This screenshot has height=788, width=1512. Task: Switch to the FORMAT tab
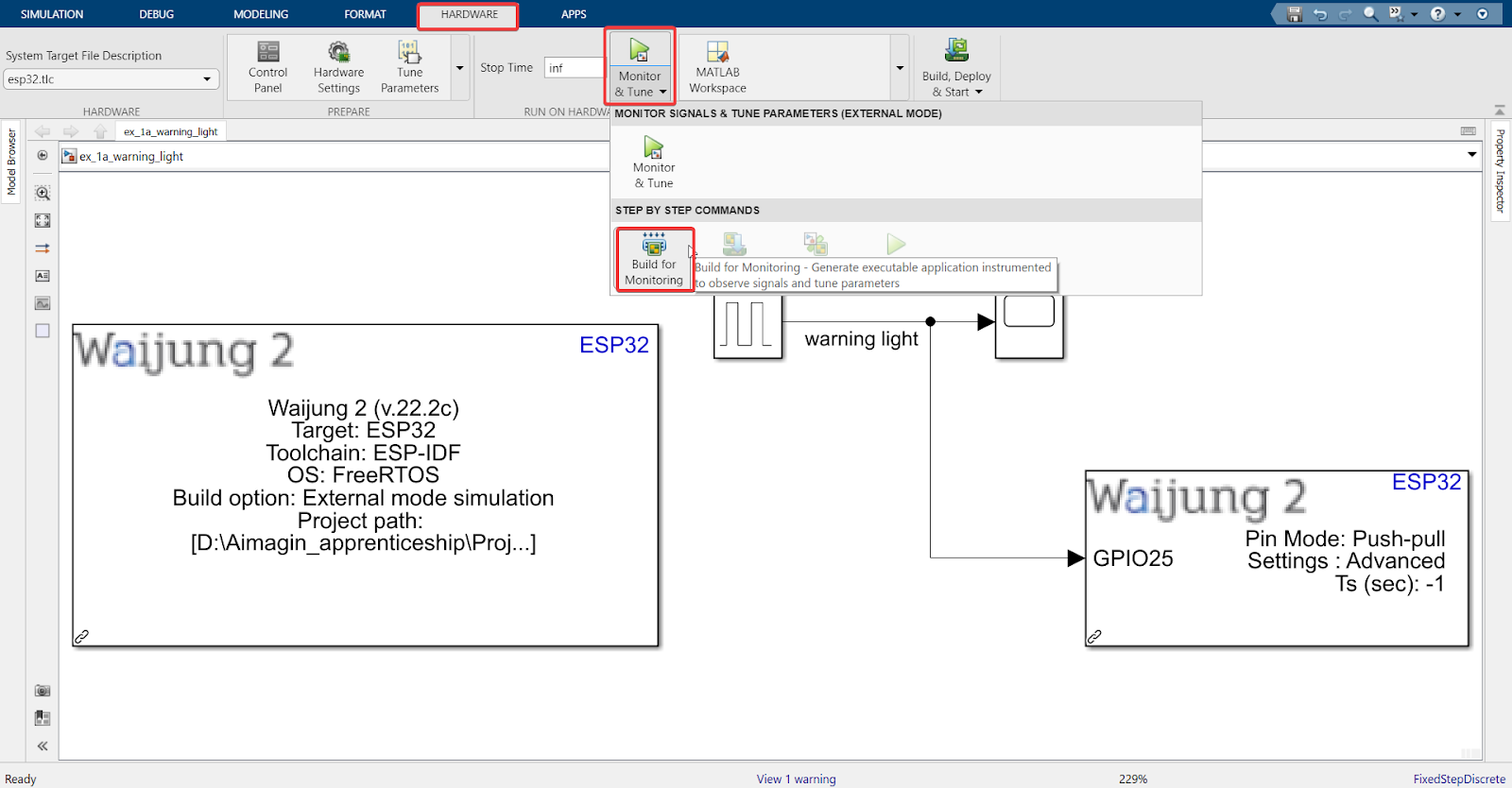coord(365,14)
